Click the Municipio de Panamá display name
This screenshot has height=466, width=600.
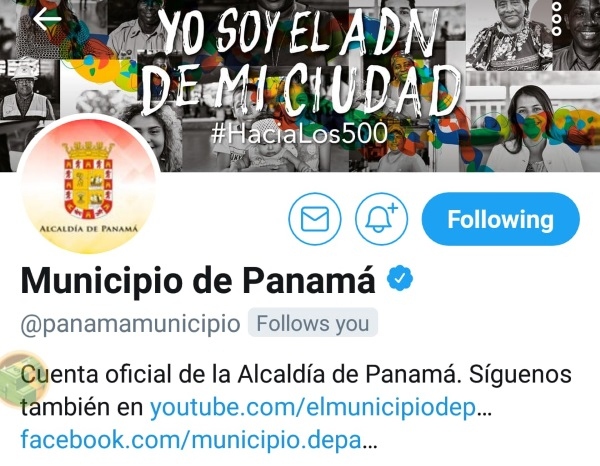pos(198,280)
